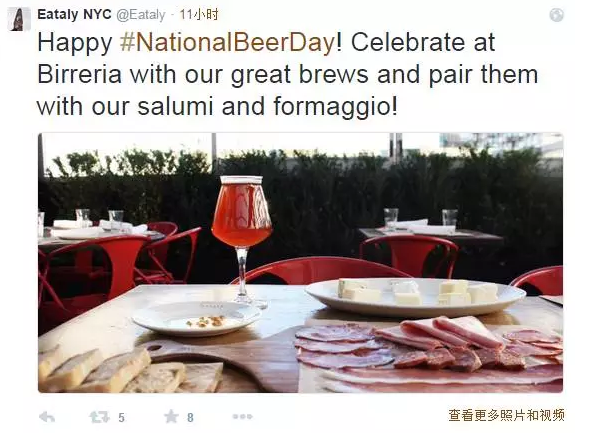Image resolution: width=603 pixels, height=433 pixels.
Task: Open the more options ellipsis icon
Action: pos(242,416)
